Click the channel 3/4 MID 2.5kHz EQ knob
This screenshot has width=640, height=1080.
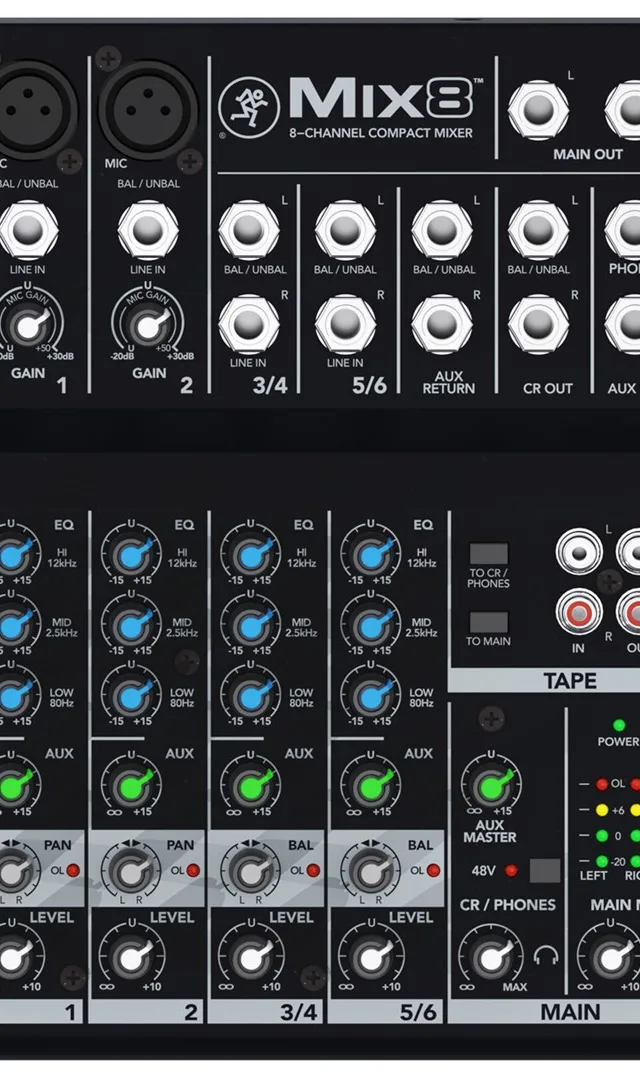pyautogui.click(x=251, y=625)
